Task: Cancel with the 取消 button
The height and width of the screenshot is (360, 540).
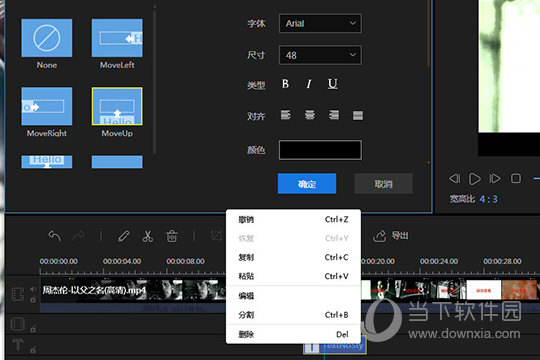Action: click(383, 184)
